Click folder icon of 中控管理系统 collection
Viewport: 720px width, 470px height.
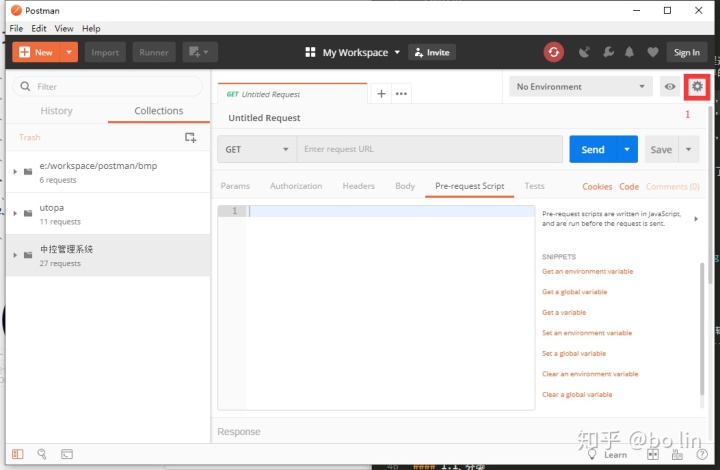click(x=28, y=255)
